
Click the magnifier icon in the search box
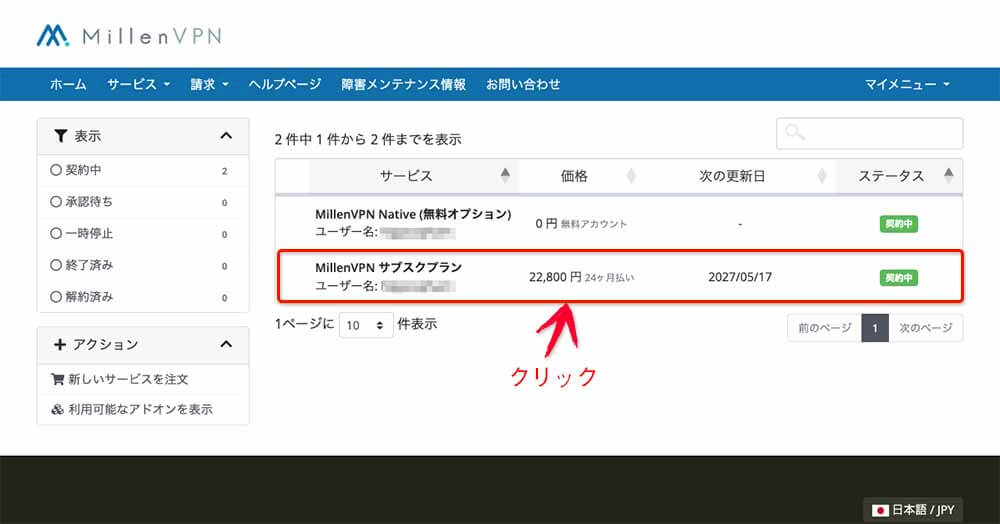794,132
